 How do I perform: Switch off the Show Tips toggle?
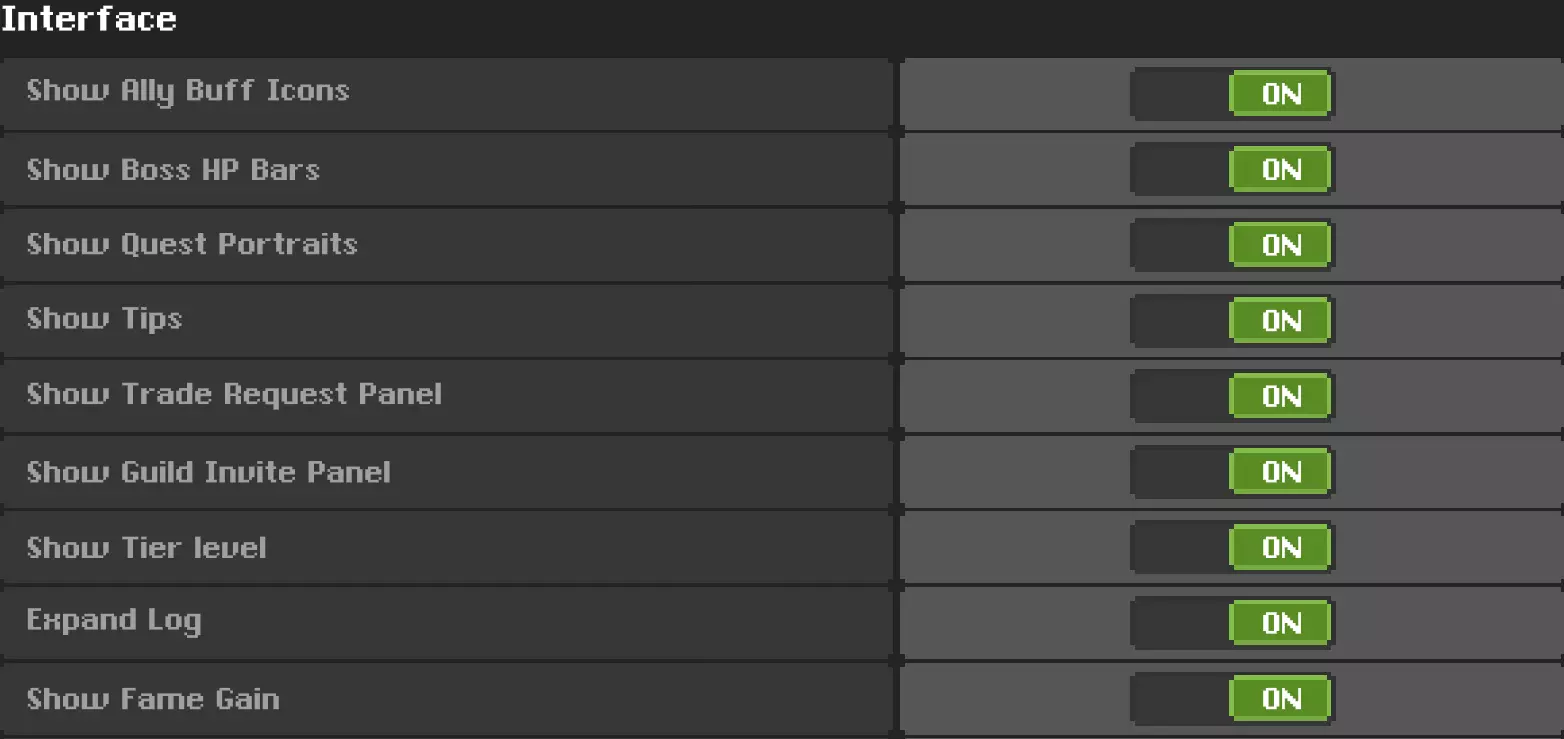[x=1232, y=321]
